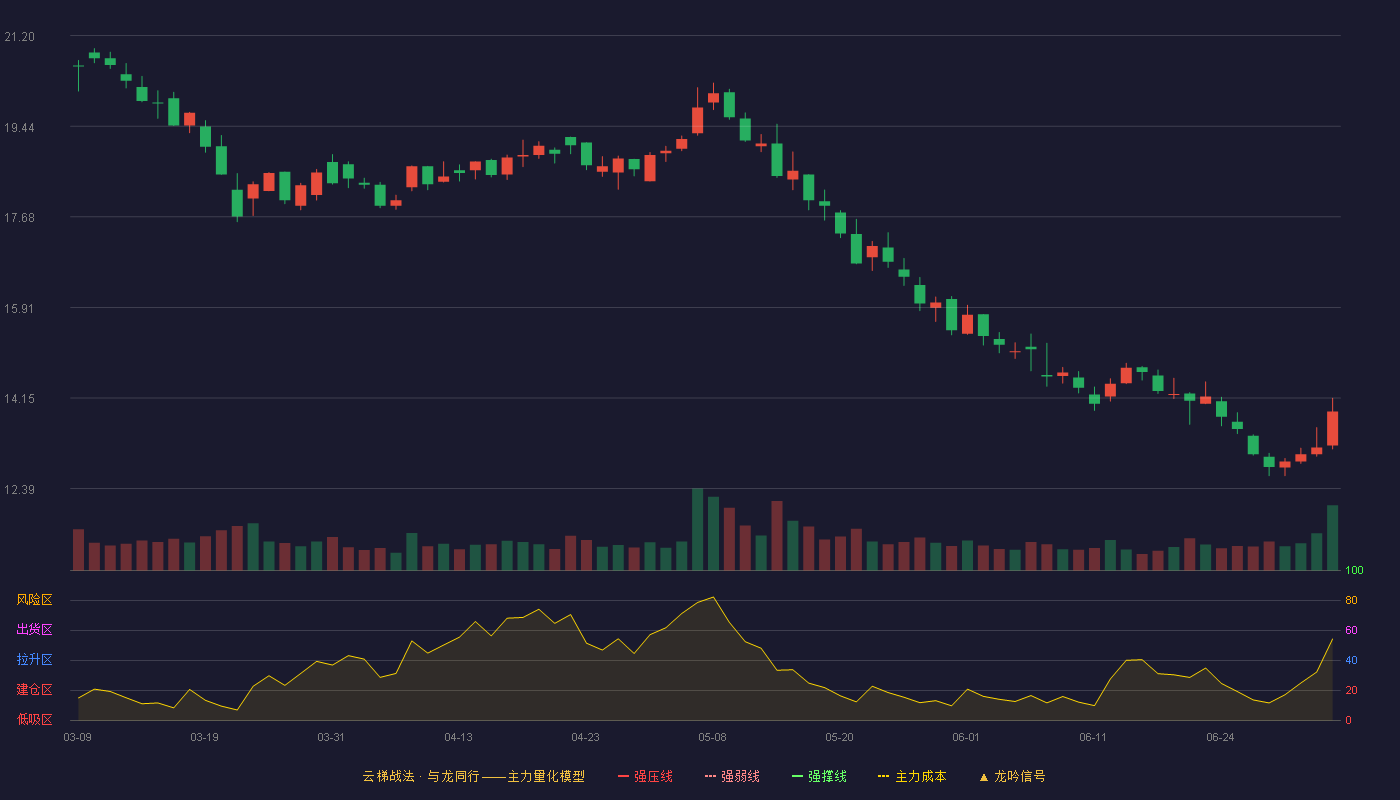Toggle the 主力成本 legend entry

coord(912,776)
